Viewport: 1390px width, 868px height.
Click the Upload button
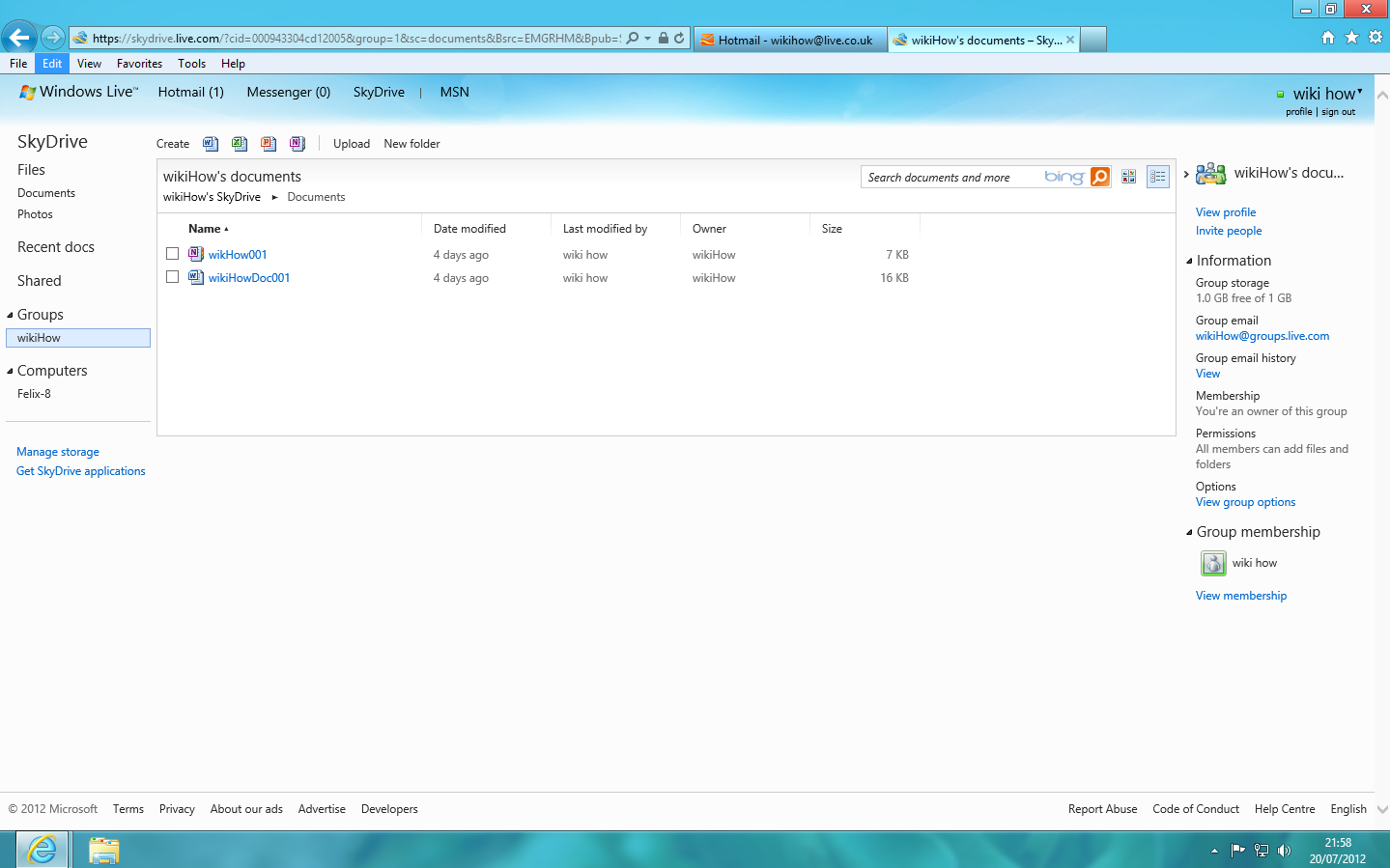(352, 144)
